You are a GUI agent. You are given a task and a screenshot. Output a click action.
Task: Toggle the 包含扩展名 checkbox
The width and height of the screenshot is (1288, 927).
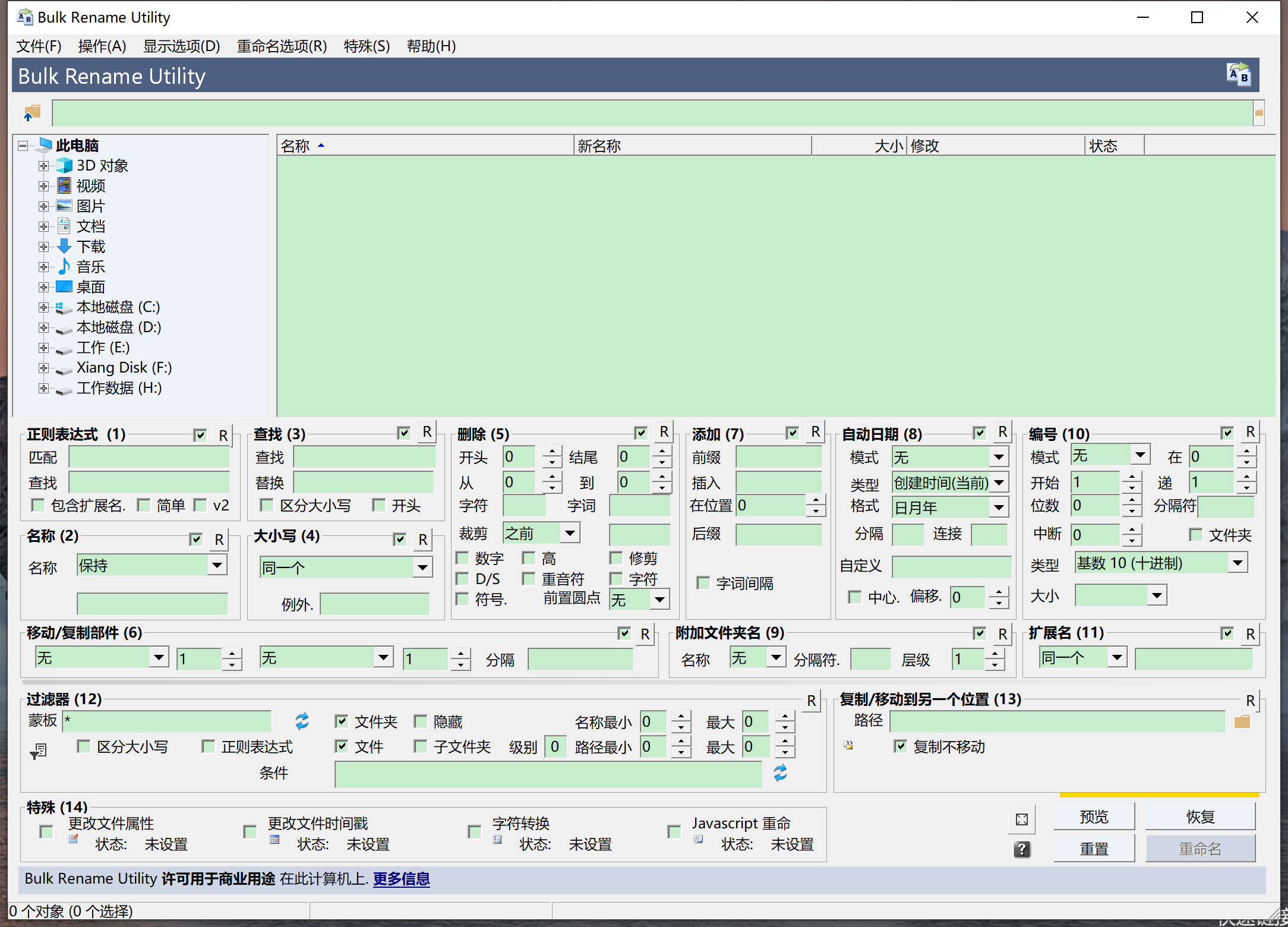pos(37,505)
